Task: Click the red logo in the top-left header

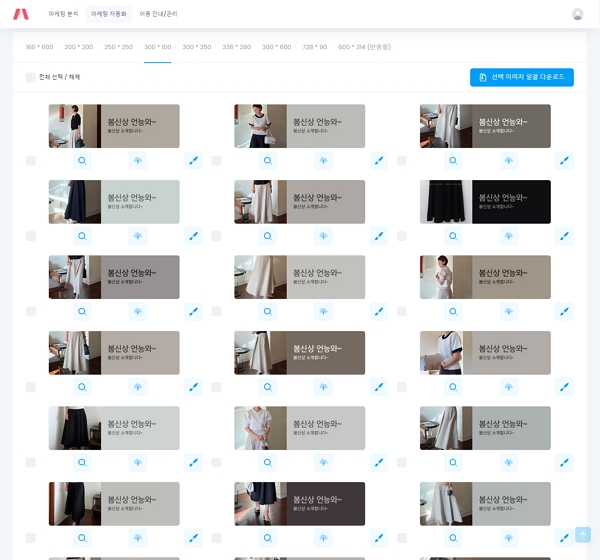Action: click(21, 14)
